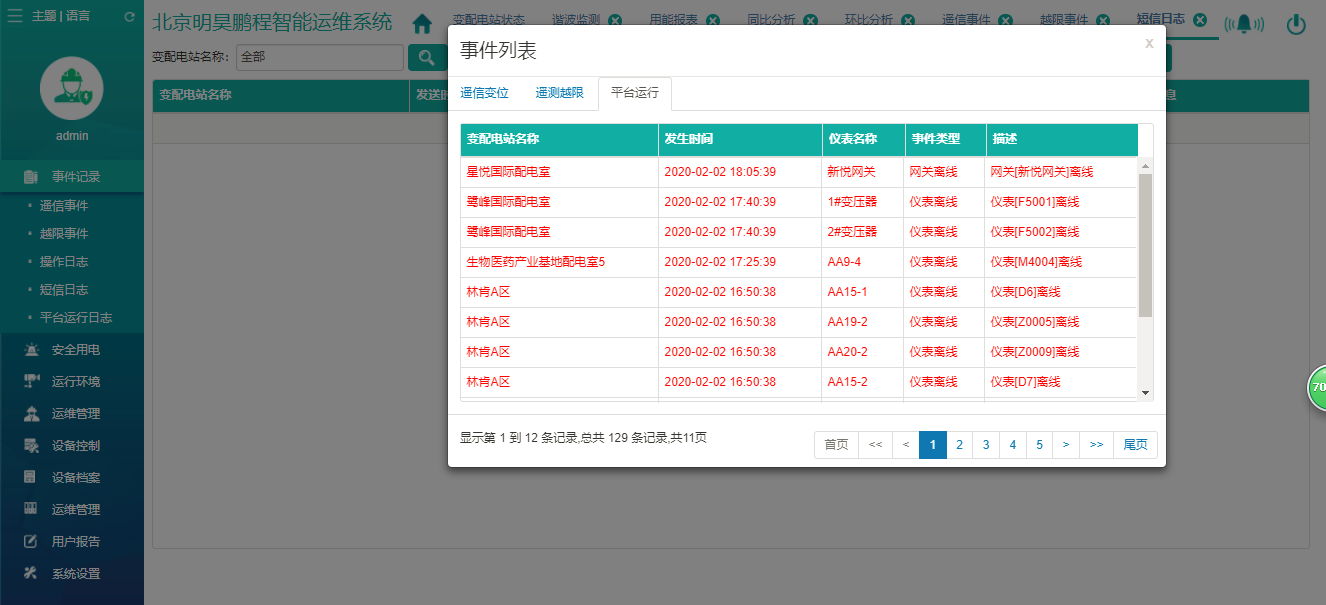Image resolution: width=1326 pixels, height=605 pixels.
Task: Click the admin avatar picture
Action: (x=72, y=88)
